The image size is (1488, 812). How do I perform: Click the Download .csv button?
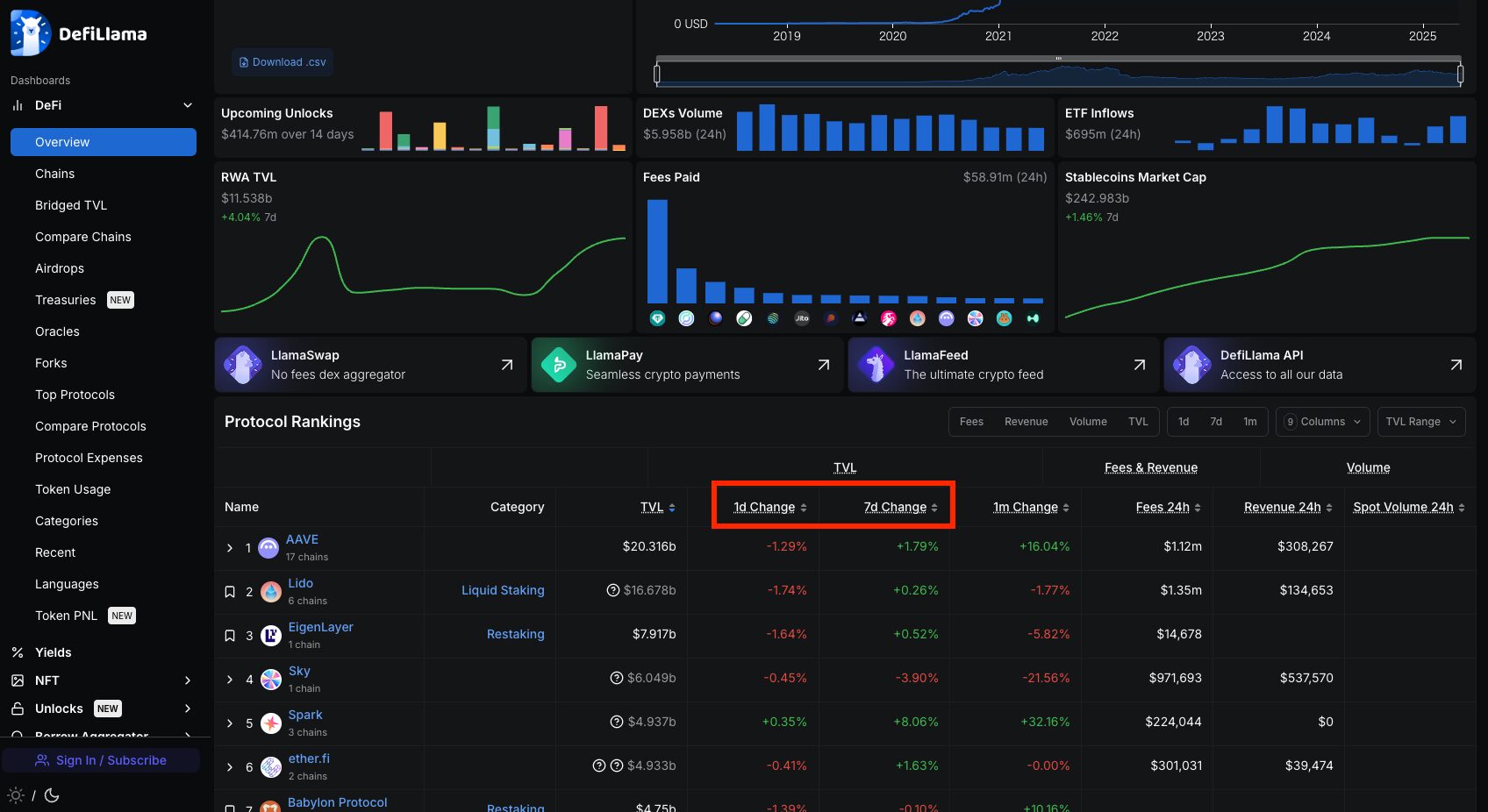coord(283,62)
